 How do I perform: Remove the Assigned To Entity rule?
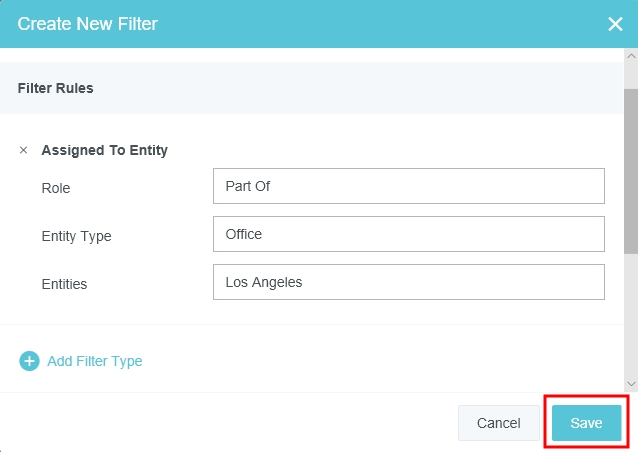coord(24,151)
